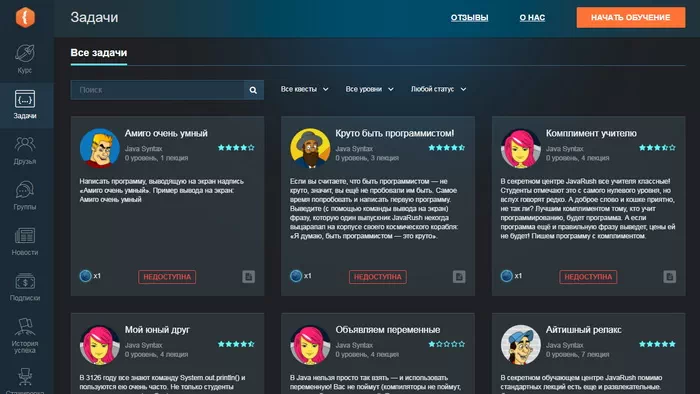Select the Все задачи tab
The height and width of the screenshot is (394, 700).
(99, 53)
